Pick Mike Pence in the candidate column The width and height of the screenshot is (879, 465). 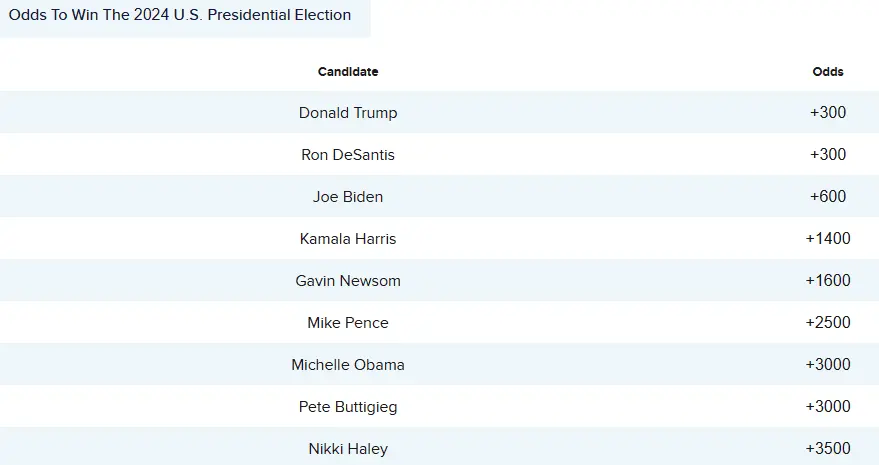point(348,323)
